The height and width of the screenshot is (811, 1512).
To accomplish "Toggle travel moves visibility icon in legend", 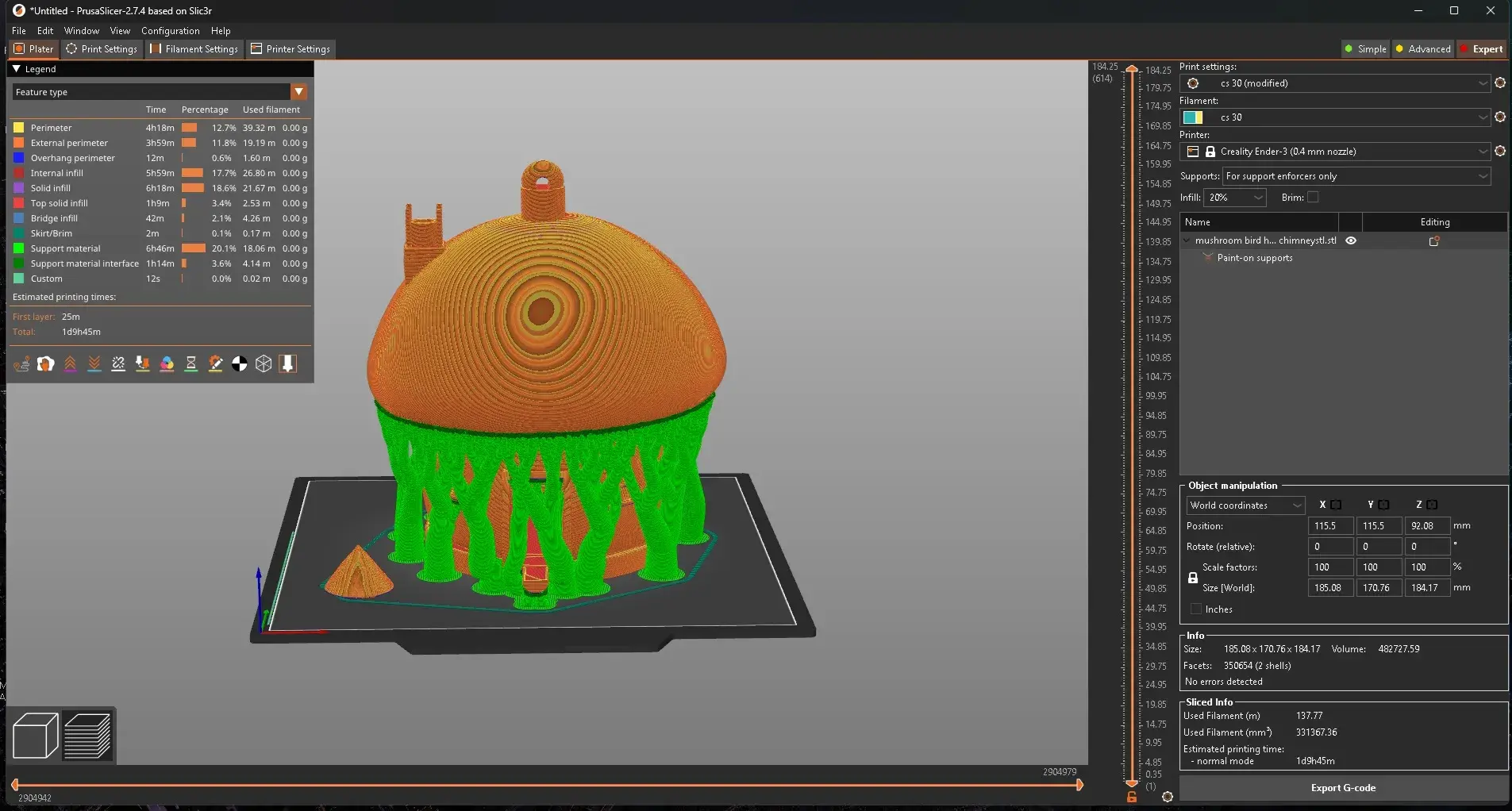I will pos(21,364).
